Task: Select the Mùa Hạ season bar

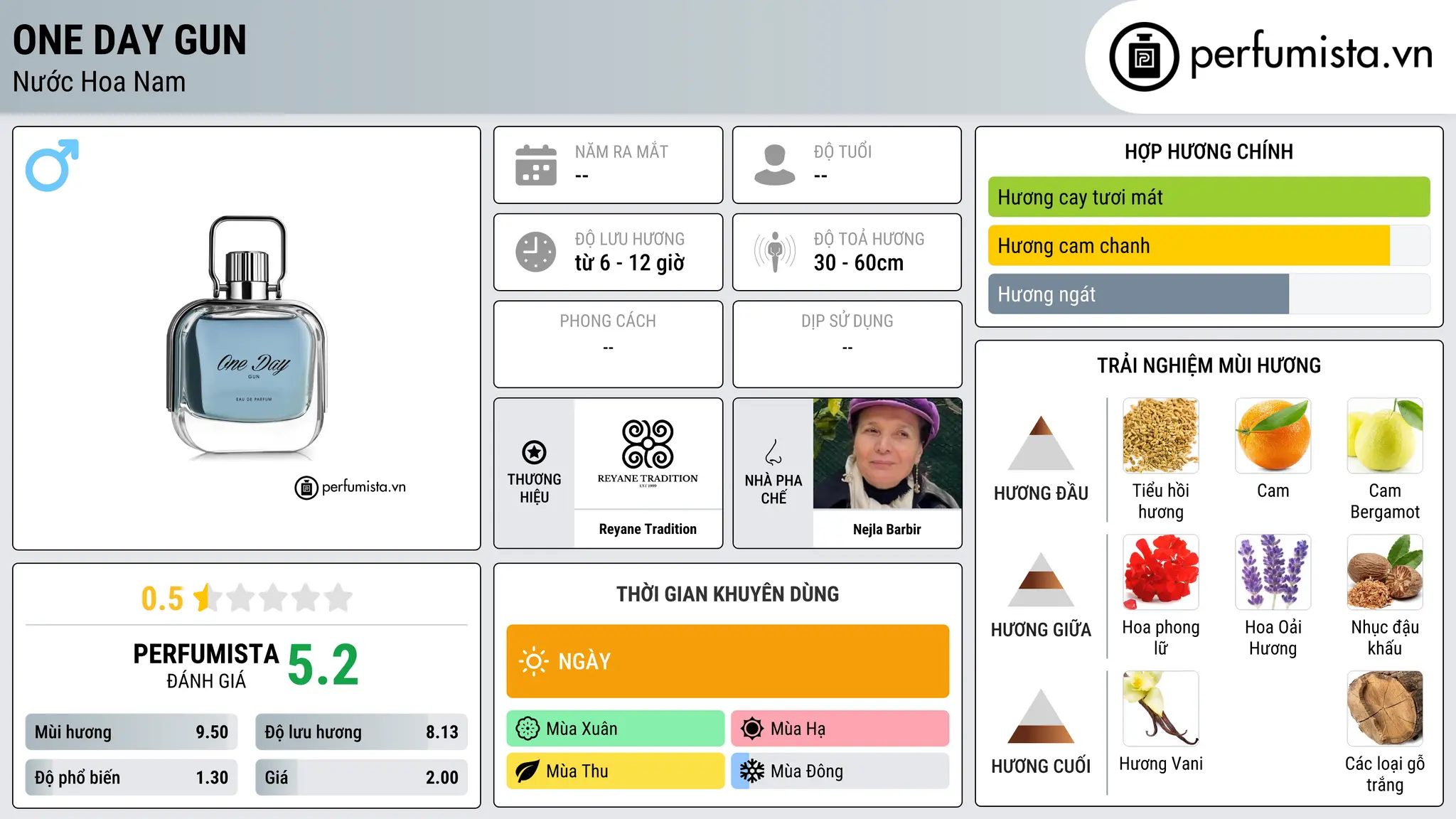Action: (840, 729)
